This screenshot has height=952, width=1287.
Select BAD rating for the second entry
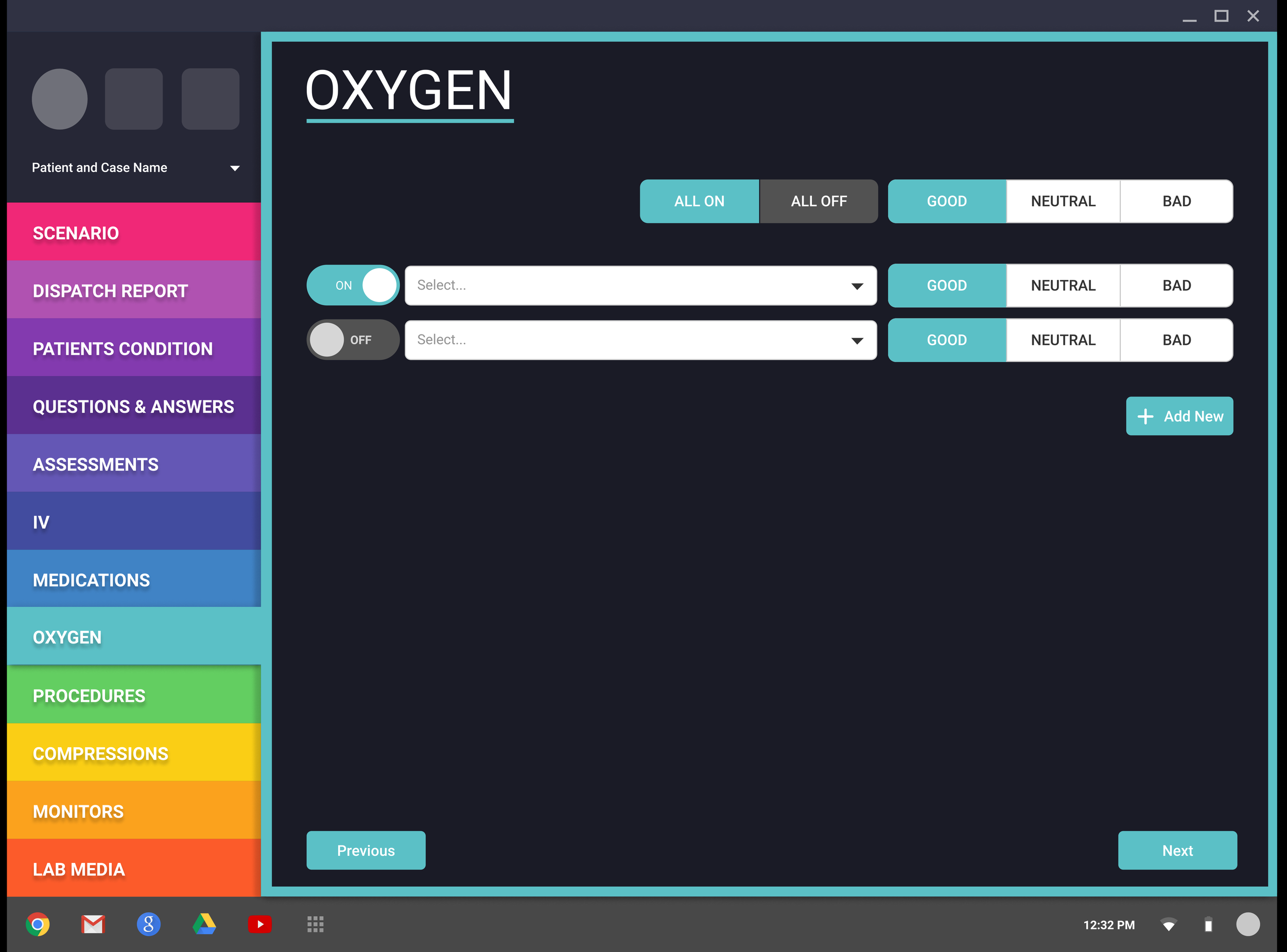[1176, 340]
